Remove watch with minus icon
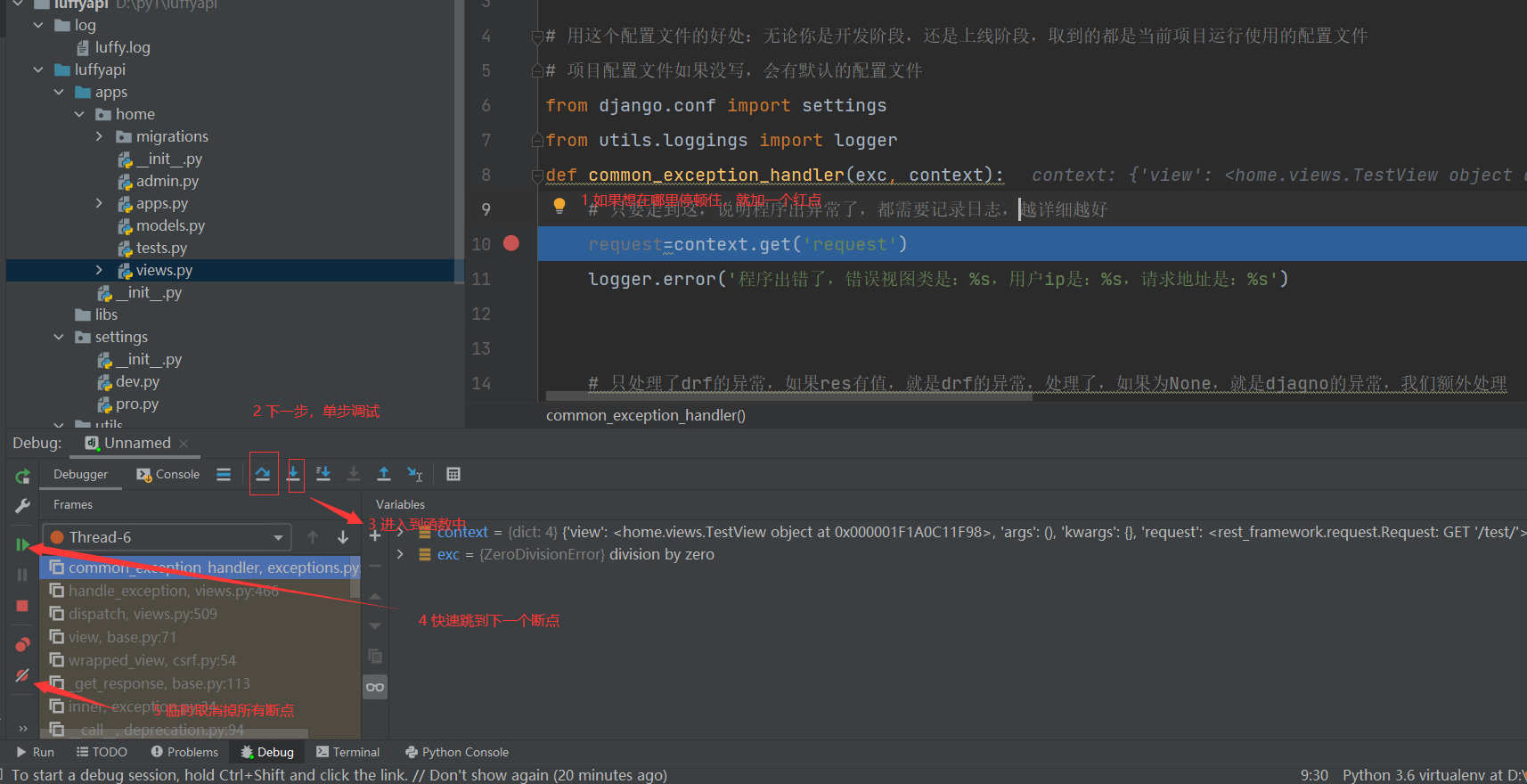Screen dimensions: 1527x784 [x=375, y=566]
